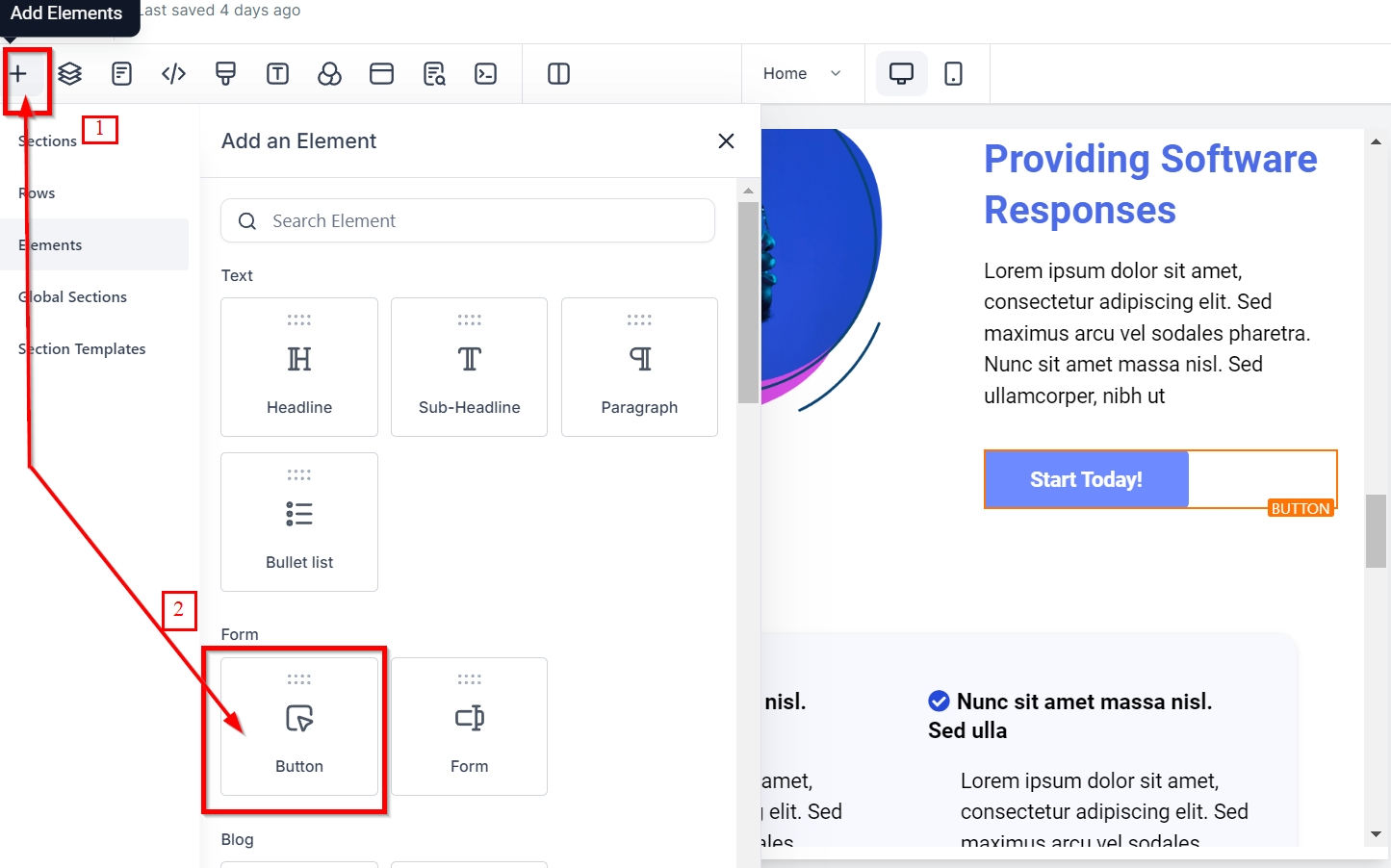
Task: Click the typography T icon
Action: pyautogui.click(x=277, y=74)
